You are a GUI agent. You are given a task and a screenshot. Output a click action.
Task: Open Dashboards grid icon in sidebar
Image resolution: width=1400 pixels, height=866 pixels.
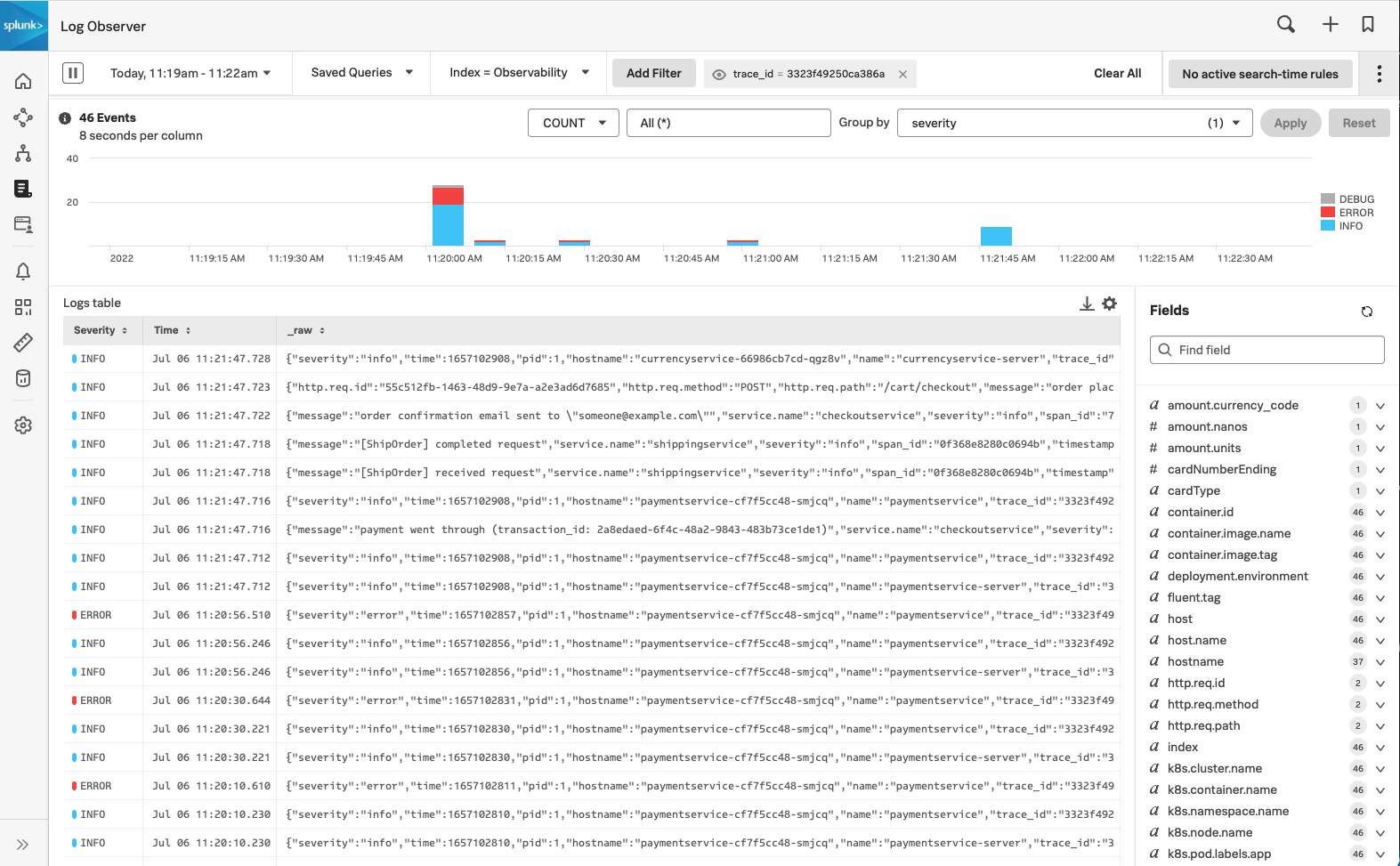[x=23, y=307]
